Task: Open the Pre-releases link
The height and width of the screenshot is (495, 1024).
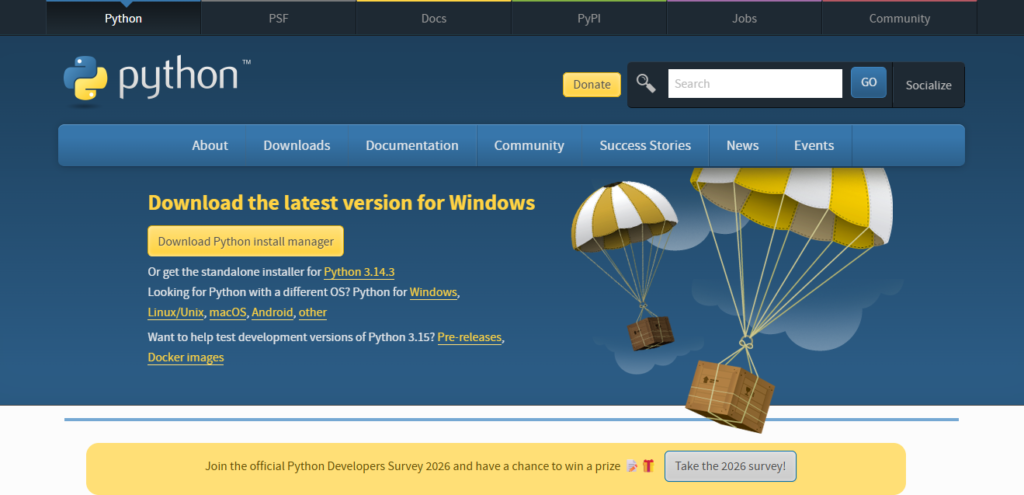Action: click(469, 338)
